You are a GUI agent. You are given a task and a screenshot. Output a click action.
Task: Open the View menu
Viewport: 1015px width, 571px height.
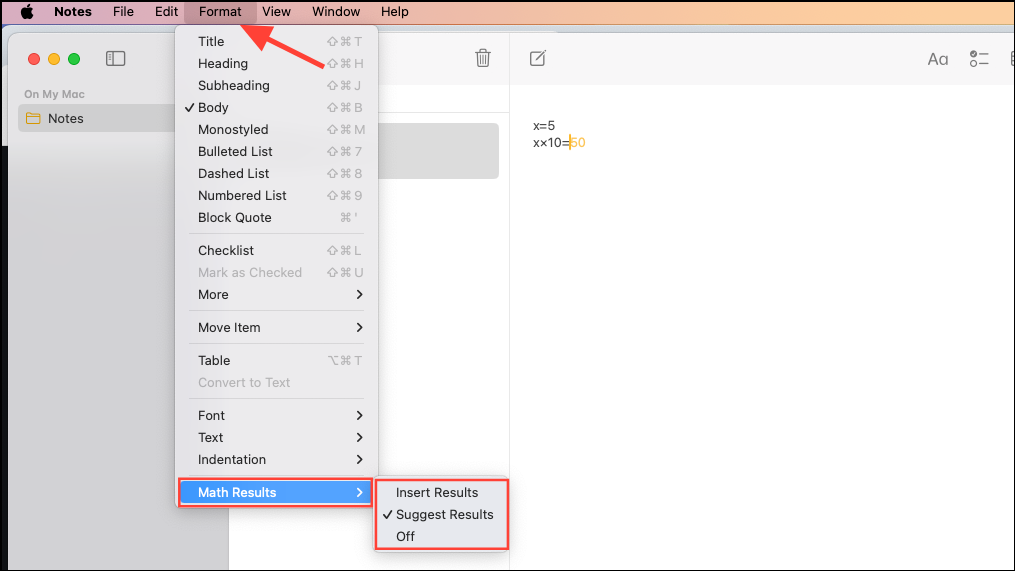(x=276, y=12)
